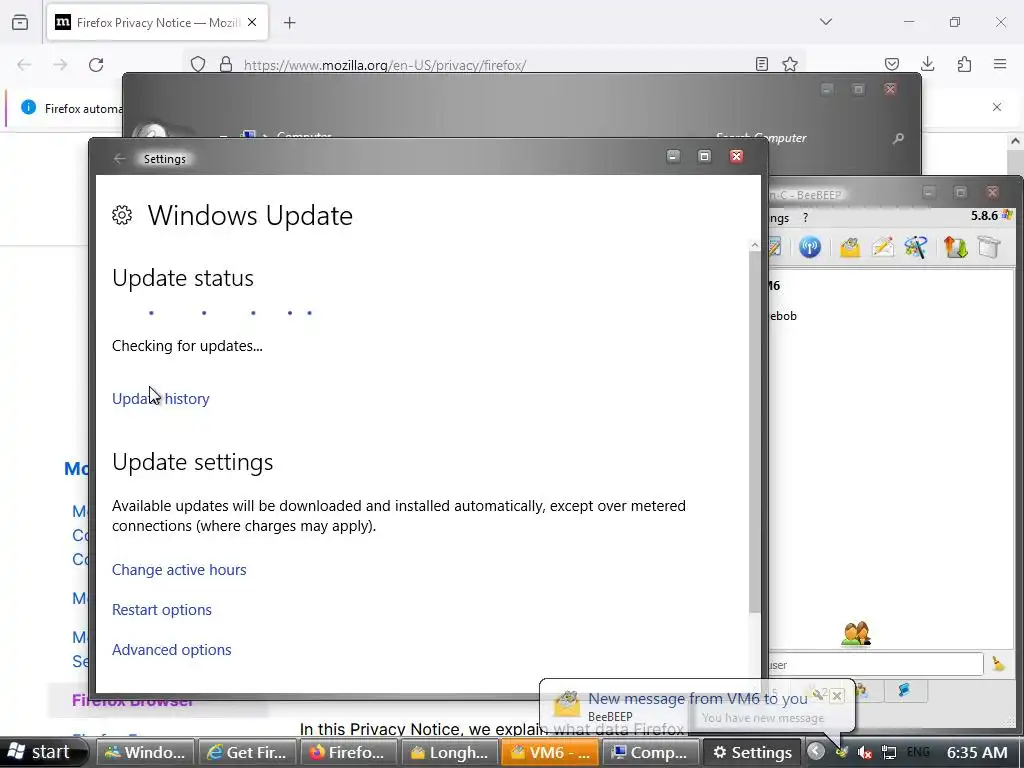The height and width of the screenshot is (768, 1024).
Task: Expand hidden tray icons with the arrow button
Action: point(816,751)
